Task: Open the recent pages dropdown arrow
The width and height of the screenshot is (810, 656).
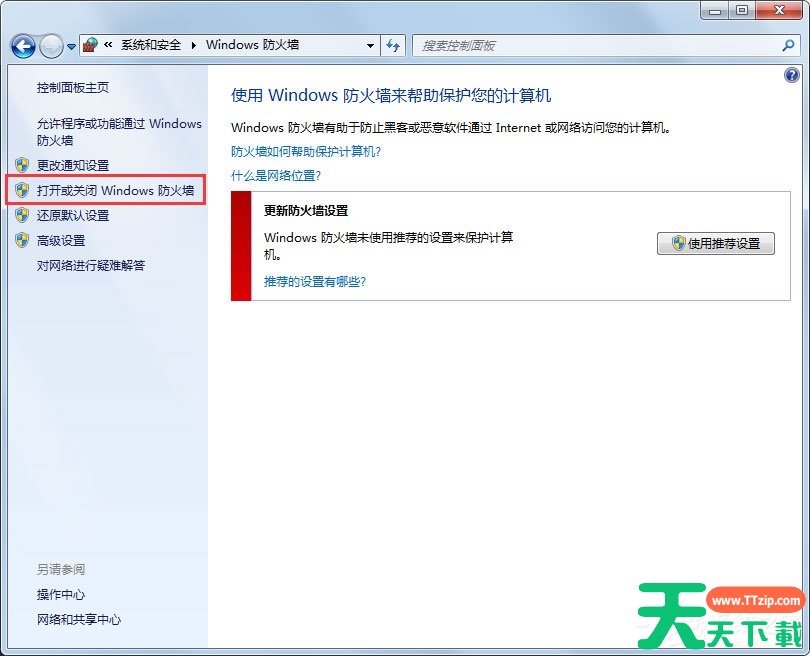Action: pos(72,47)
